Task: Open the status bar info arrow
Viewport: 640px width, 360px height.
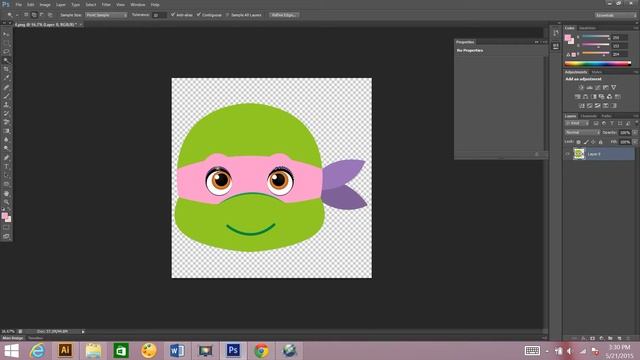Action: point(83,331)
